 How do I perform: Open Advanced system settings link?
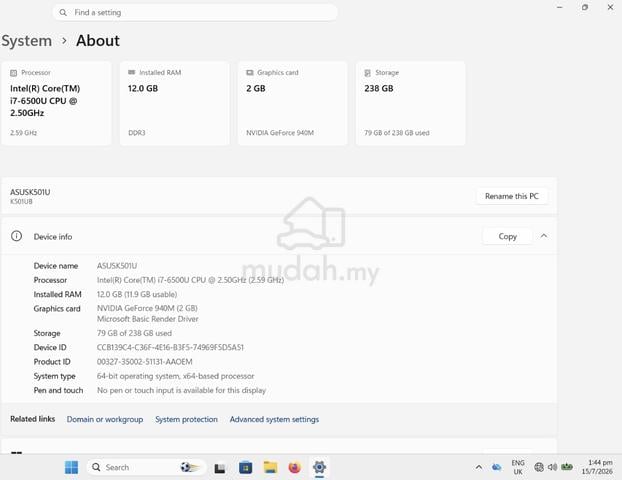click(274, 419)
